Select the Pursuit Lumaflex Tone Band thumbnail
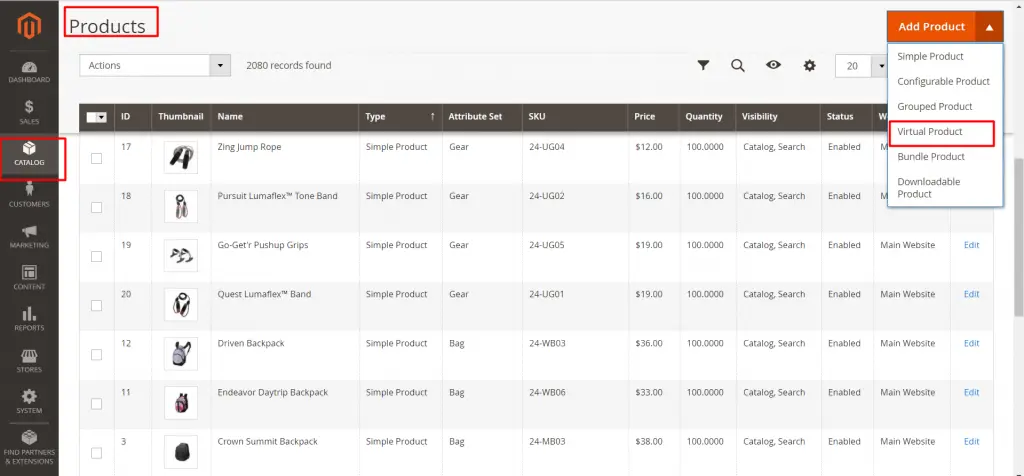 (181, 206)
